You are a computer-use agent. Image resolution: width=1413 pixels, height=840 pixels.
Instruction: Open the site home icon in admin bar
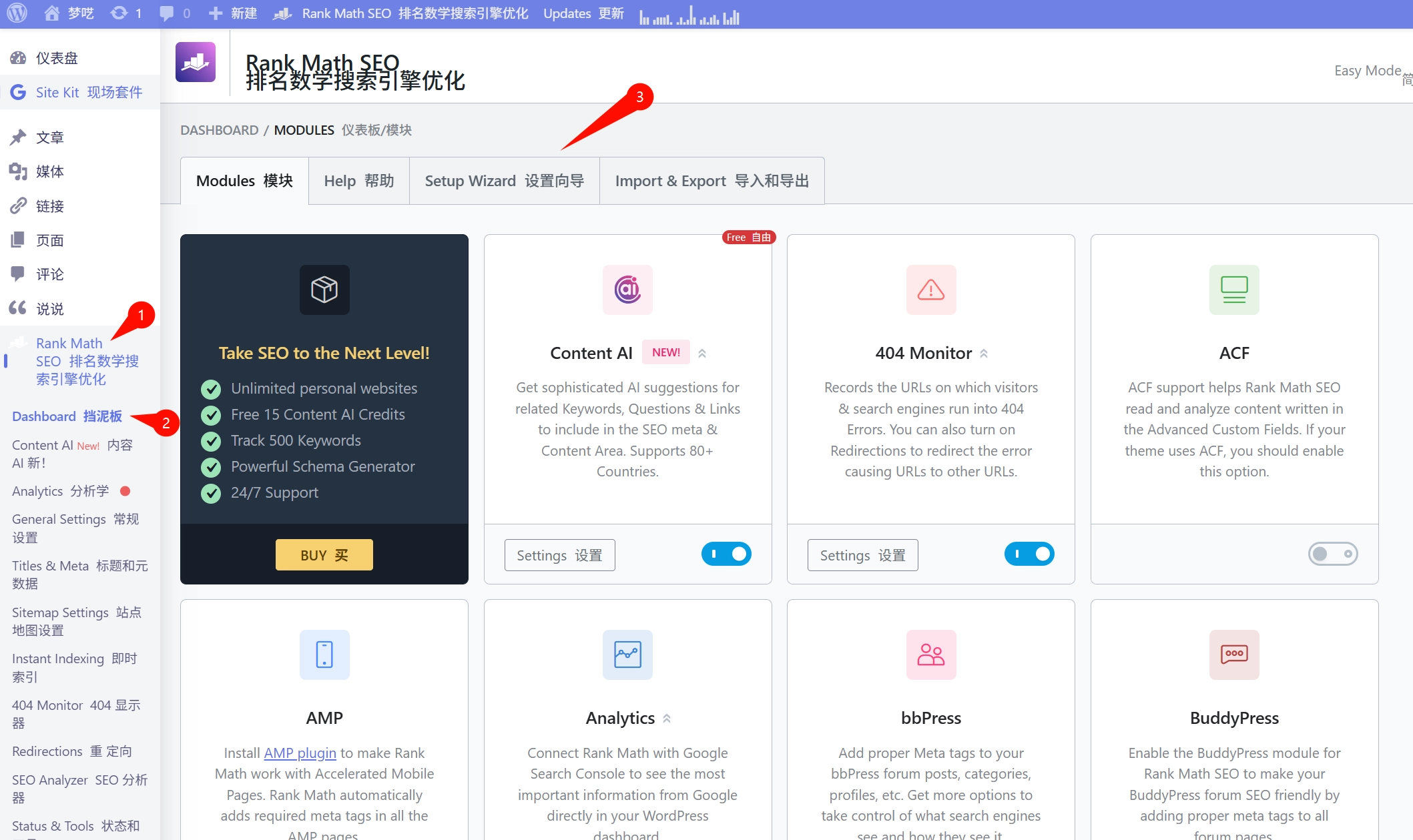pyautogui.click(x=51, y=13)
